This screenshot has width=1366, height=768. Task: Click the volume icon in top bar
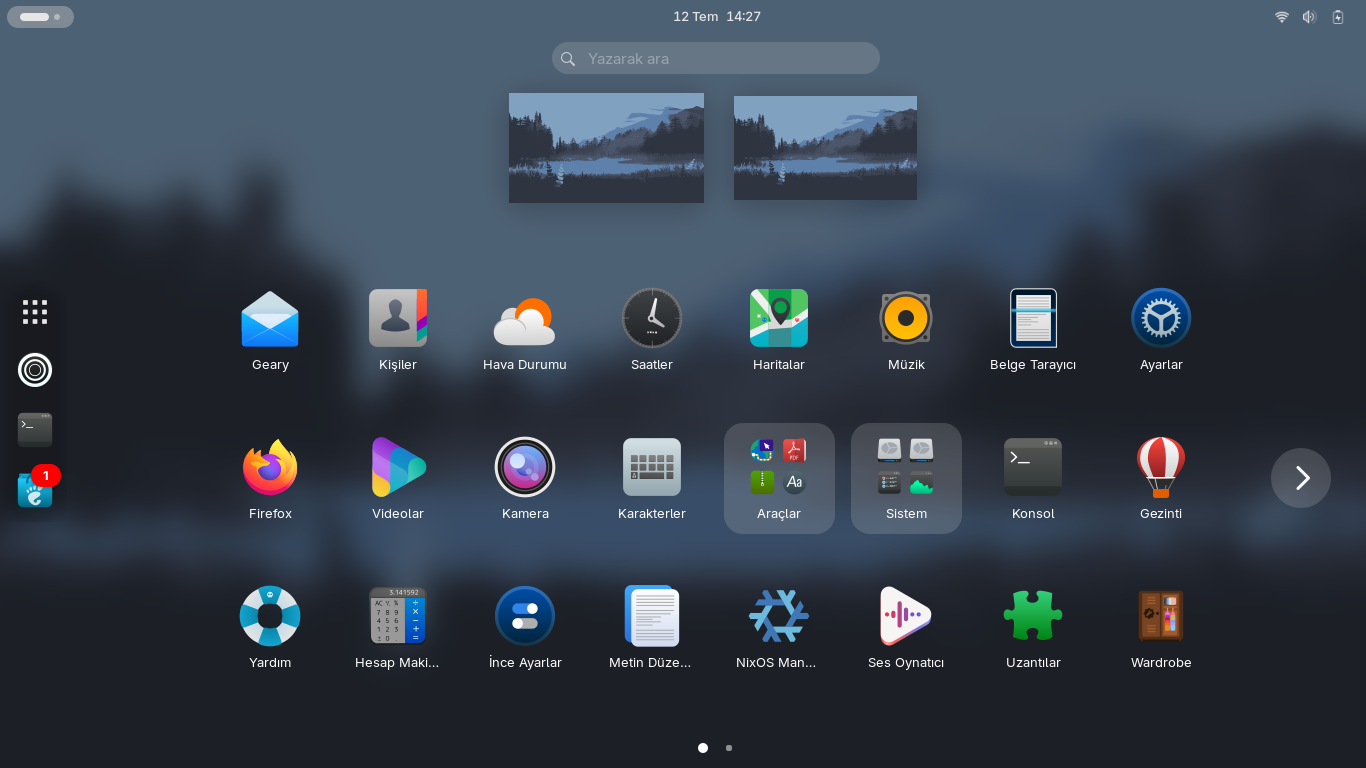coord(1310,17)
